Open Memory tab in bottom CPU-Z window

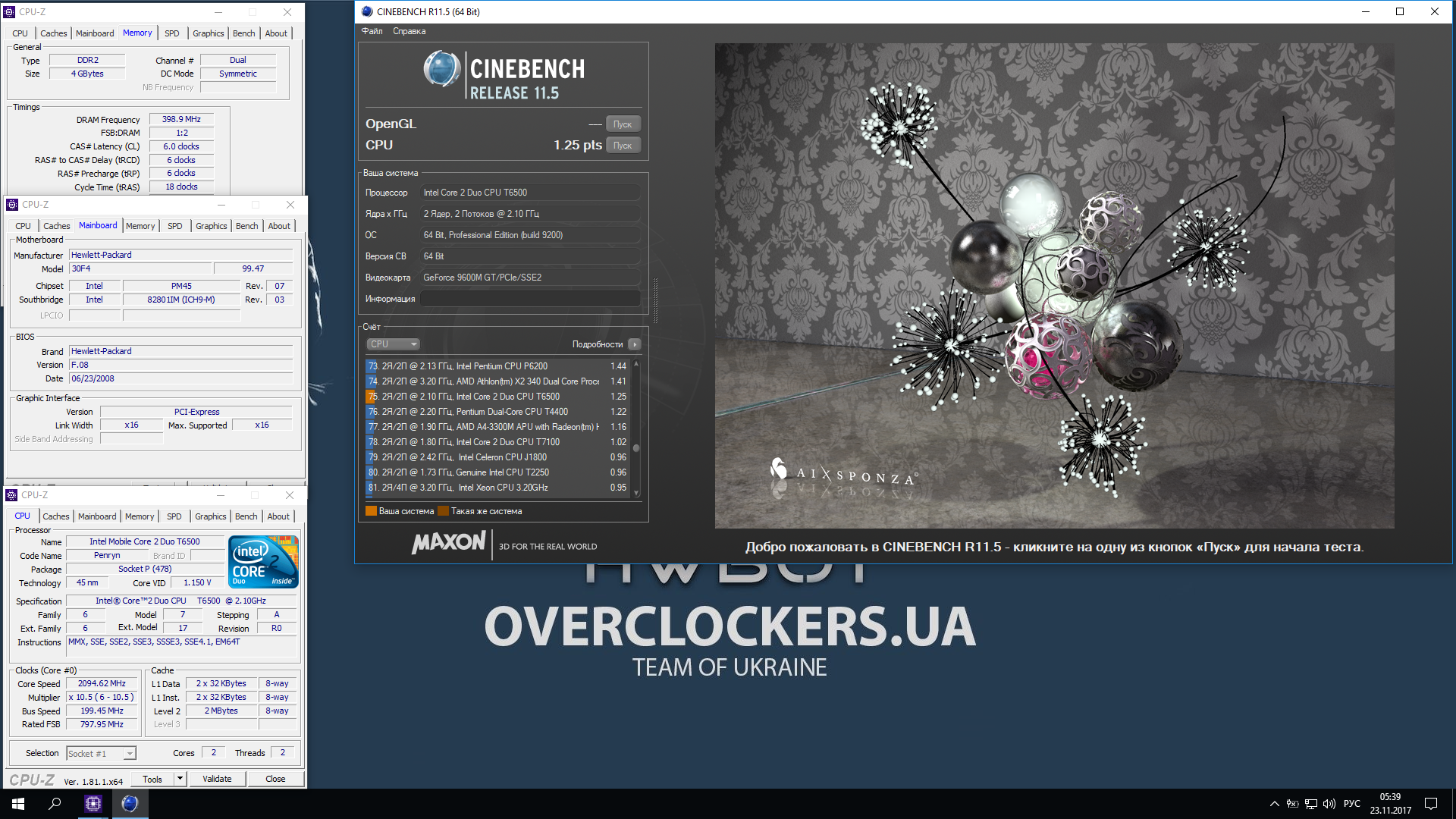[140, 516]
